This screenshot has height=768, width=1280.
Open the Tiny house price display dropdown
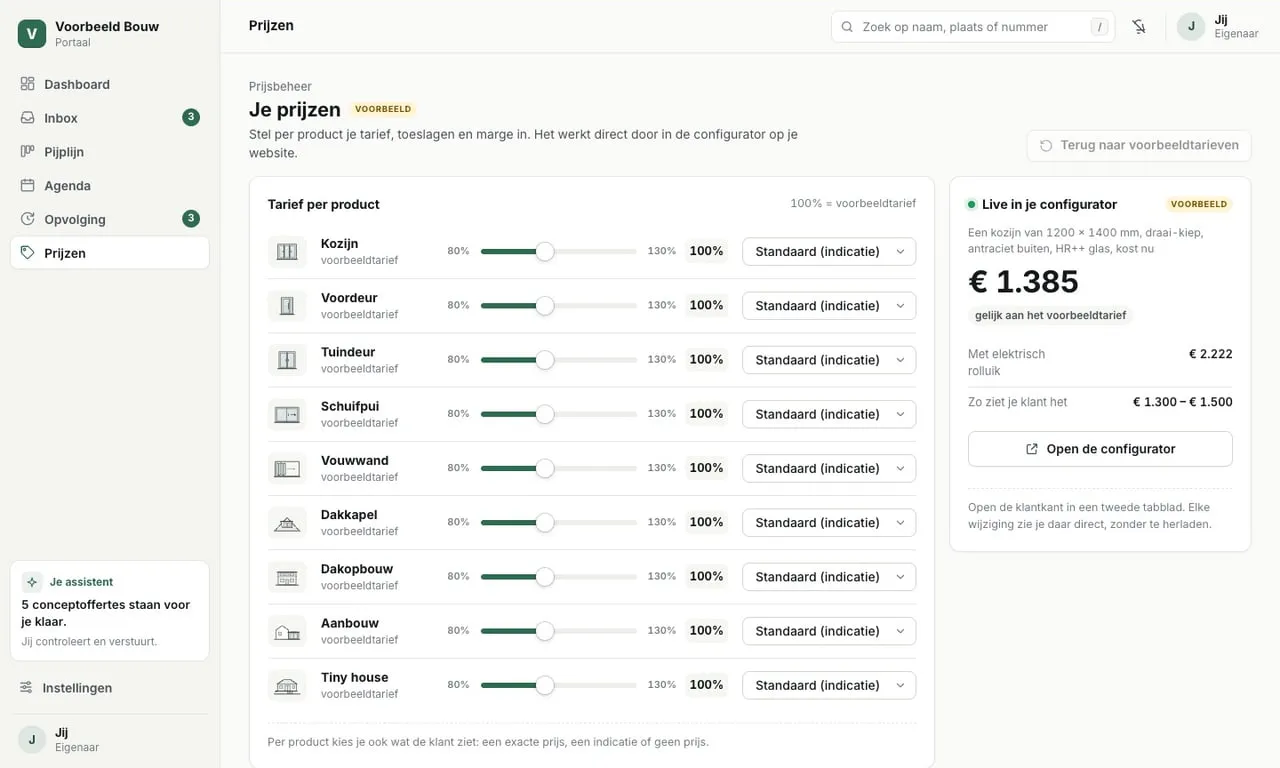(x=829, y=685)
